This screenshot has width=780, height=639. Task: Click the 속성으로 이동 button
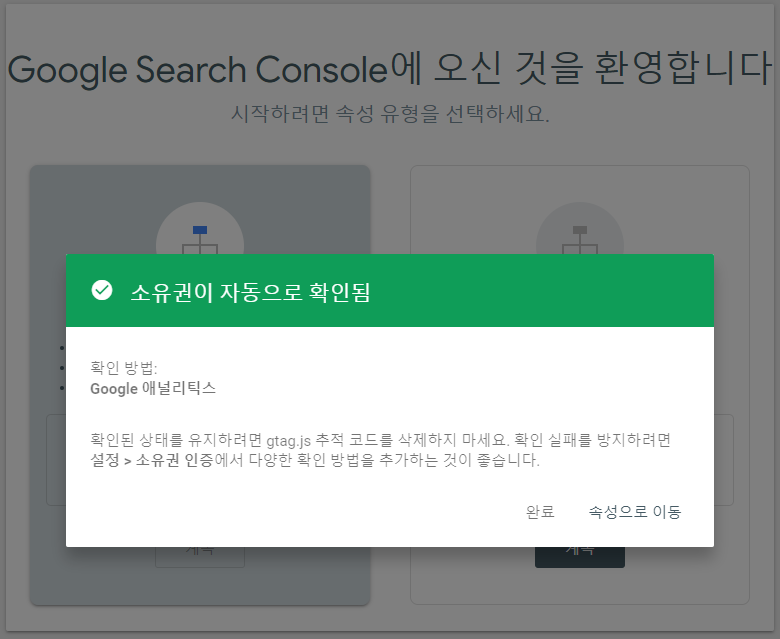pos(635,511)
